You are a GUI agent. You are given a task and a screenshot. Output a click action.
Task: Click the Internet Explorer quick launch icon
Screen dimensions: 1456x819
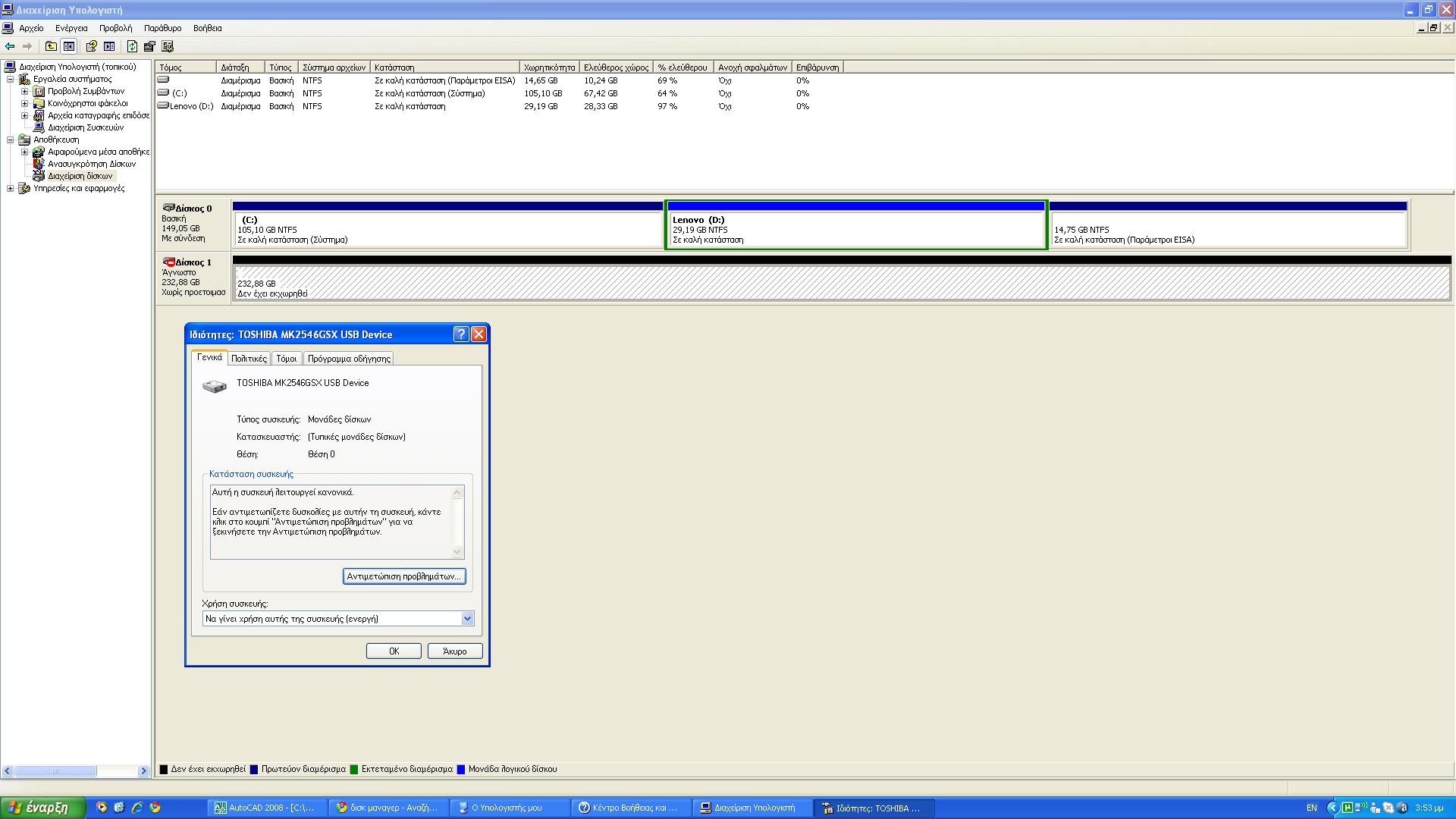click(137, 808)
